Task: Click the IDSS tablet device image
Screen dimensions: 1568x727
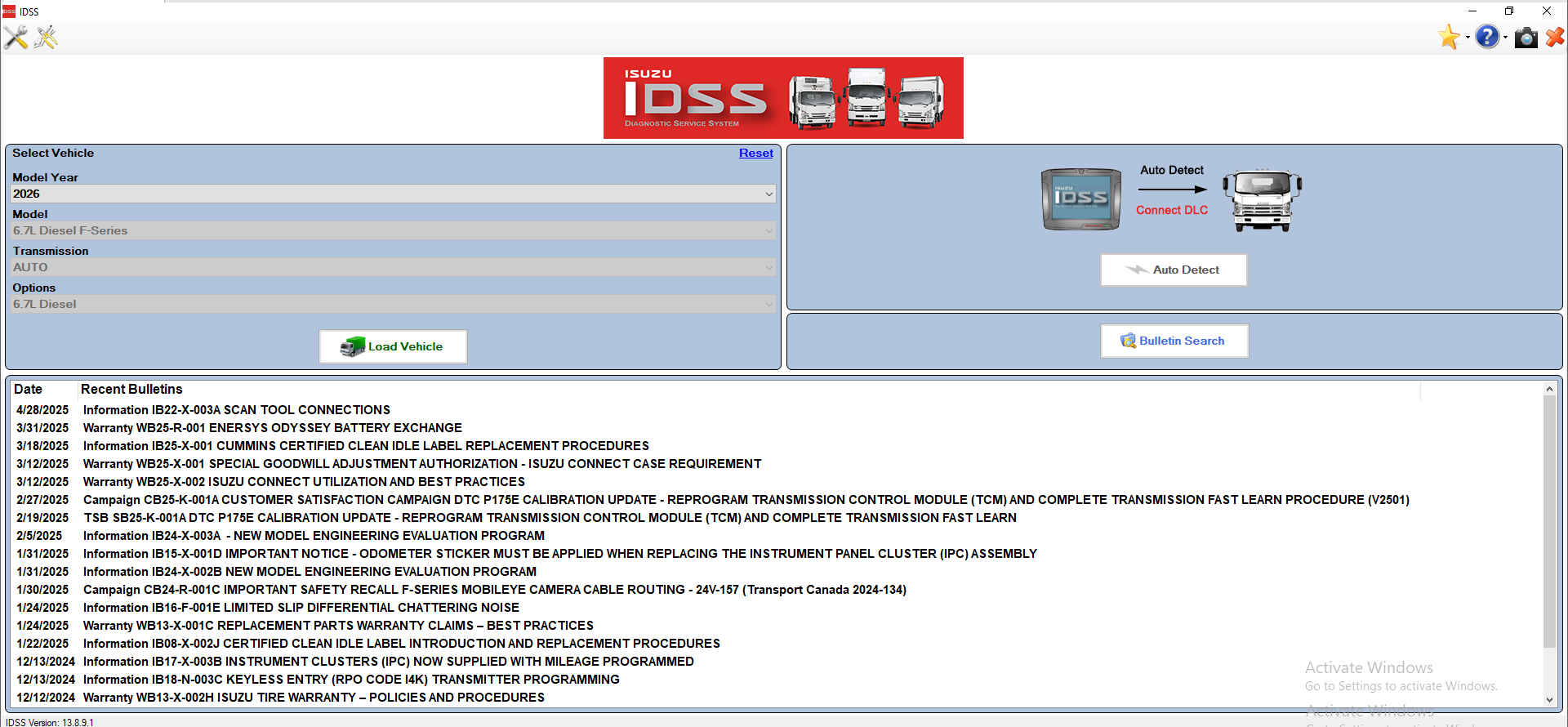Action: coord(1081,199)
